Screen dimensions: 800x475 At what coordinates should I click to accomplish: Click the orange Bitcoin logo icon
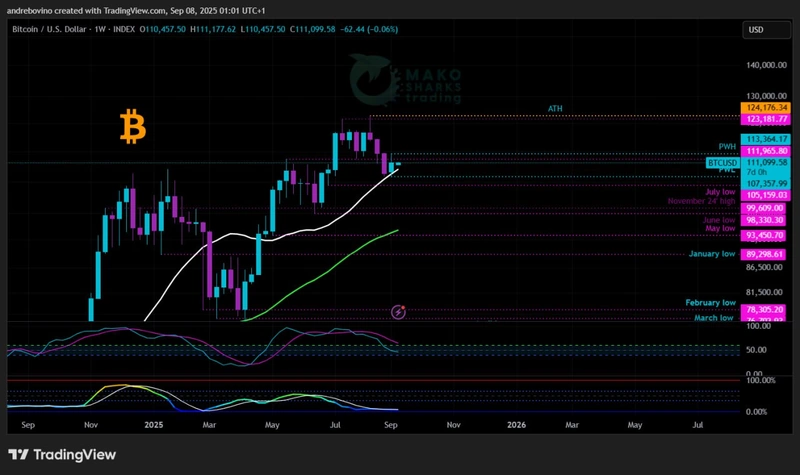click(132, 127)
